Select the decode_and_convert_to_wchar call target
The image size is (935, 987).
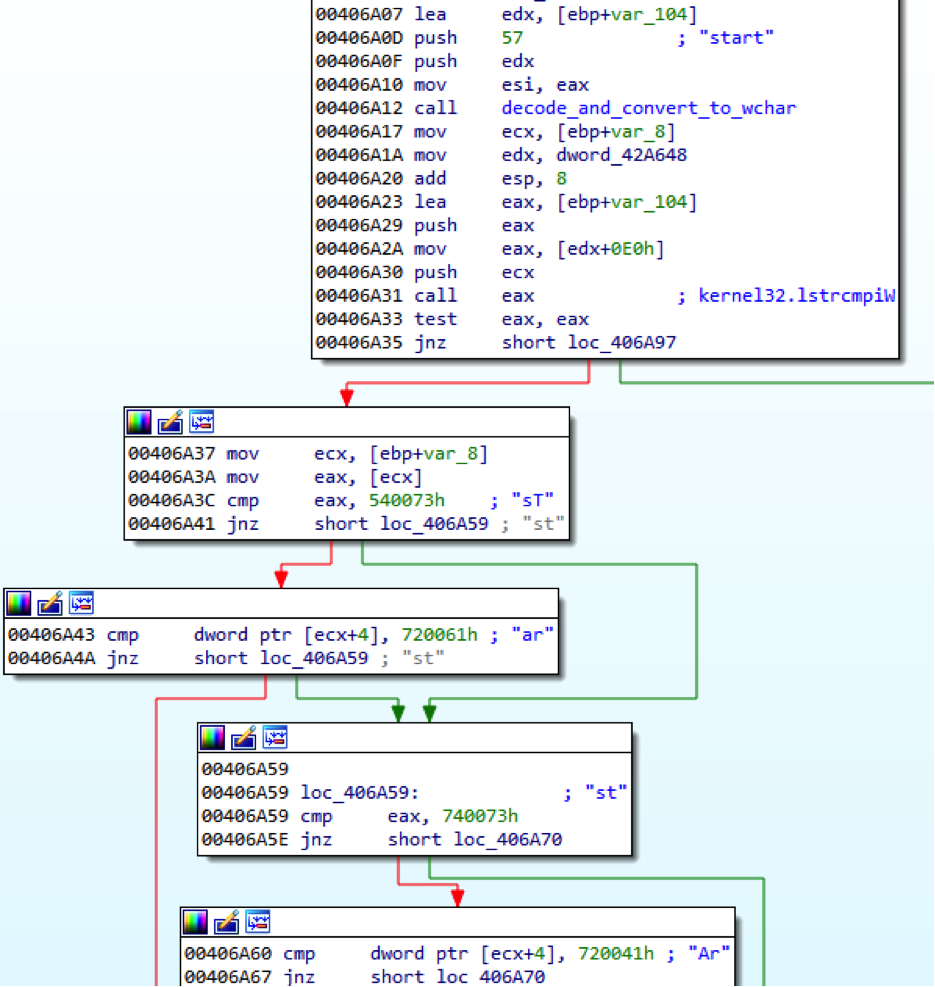(648, 108)
